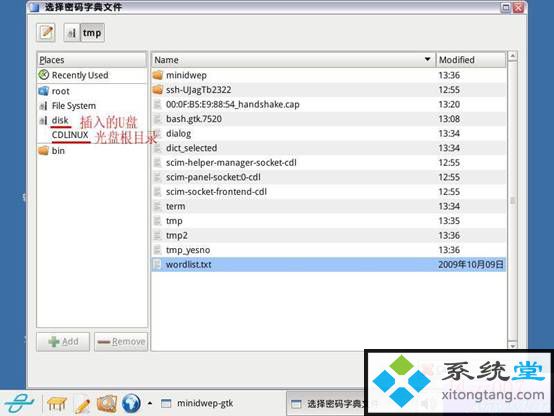554x416 pixels.
Task: Click the Remove bookmark button
Action: point(121,341)
